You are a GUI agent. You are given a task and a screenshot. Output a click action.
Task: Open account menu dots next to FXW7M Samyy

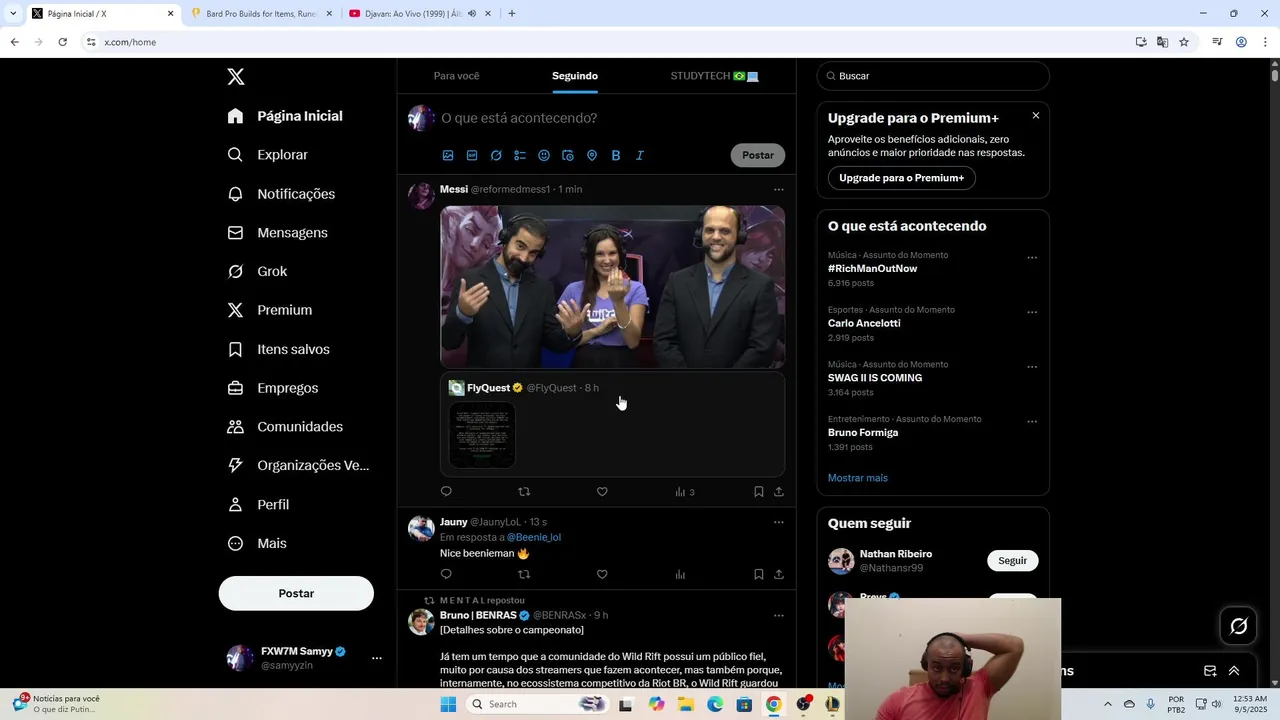point(377,658)
